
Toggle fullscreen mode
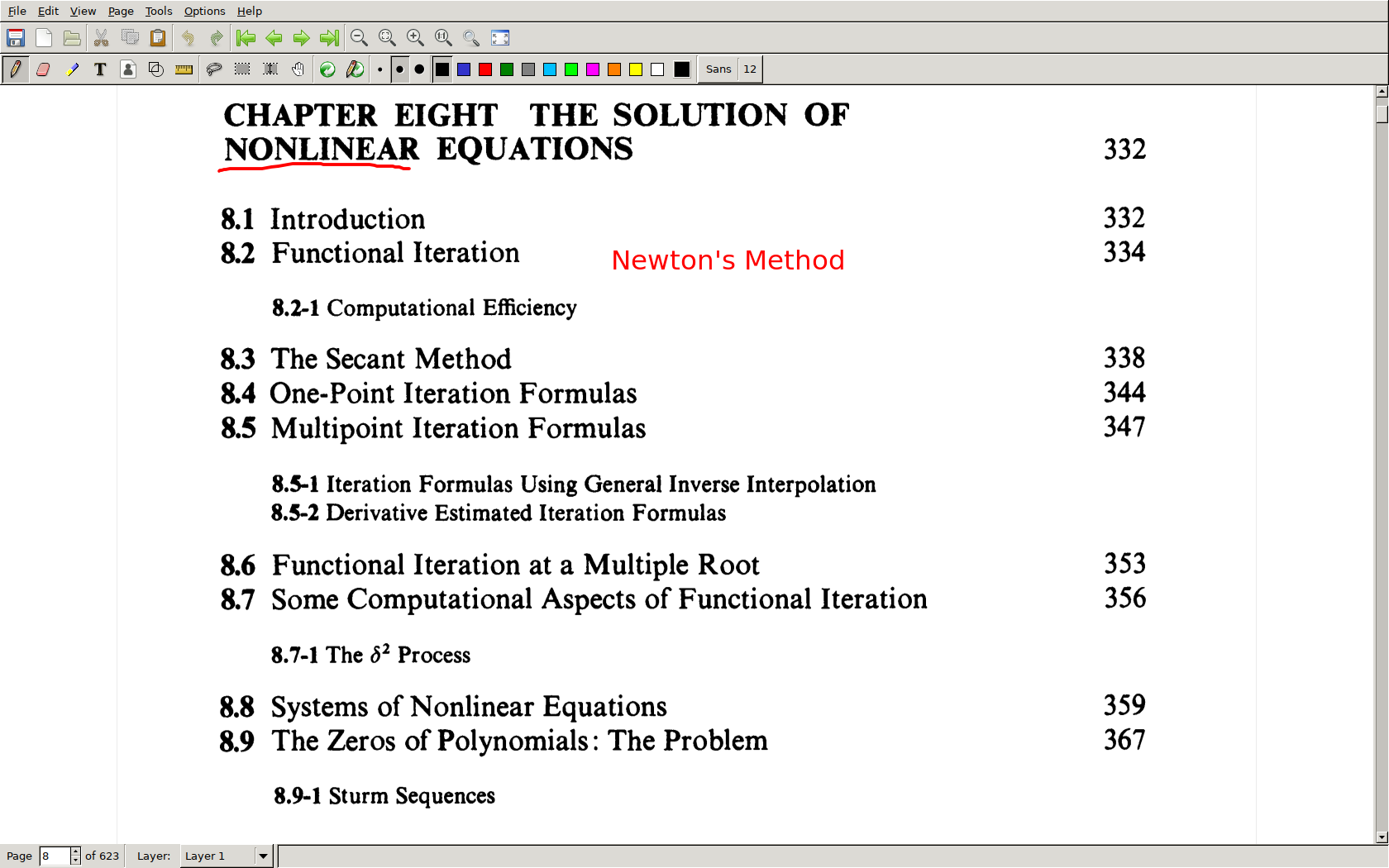500,38
